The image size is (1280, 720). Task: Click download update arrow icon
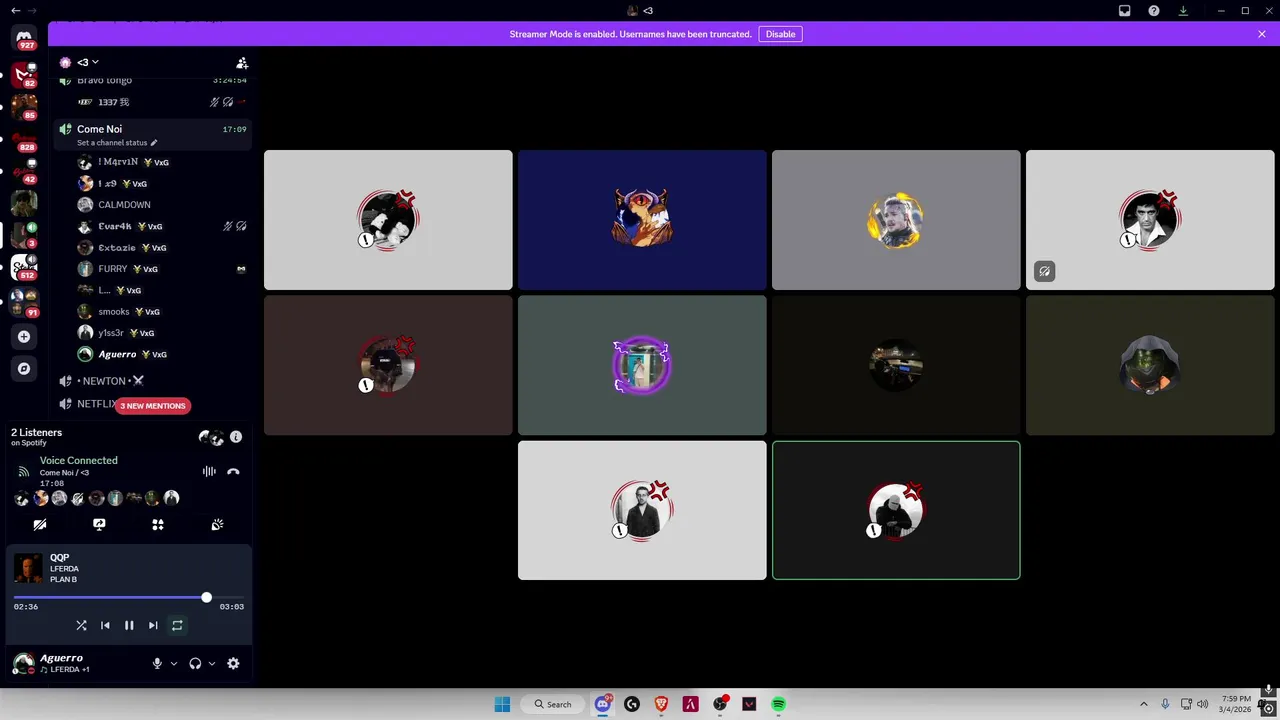click(x=1183, y=10)
